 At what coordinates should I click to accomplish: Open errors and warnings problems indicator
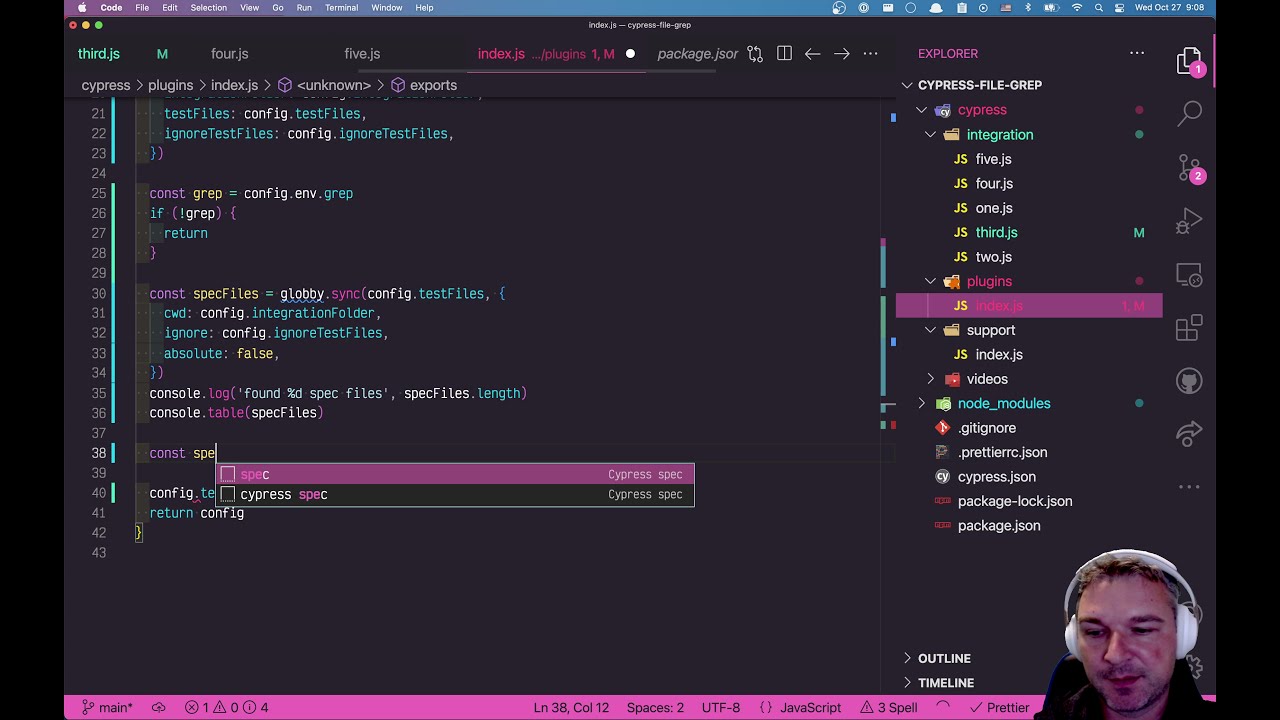pyautogui.click(x=229, y=707)
